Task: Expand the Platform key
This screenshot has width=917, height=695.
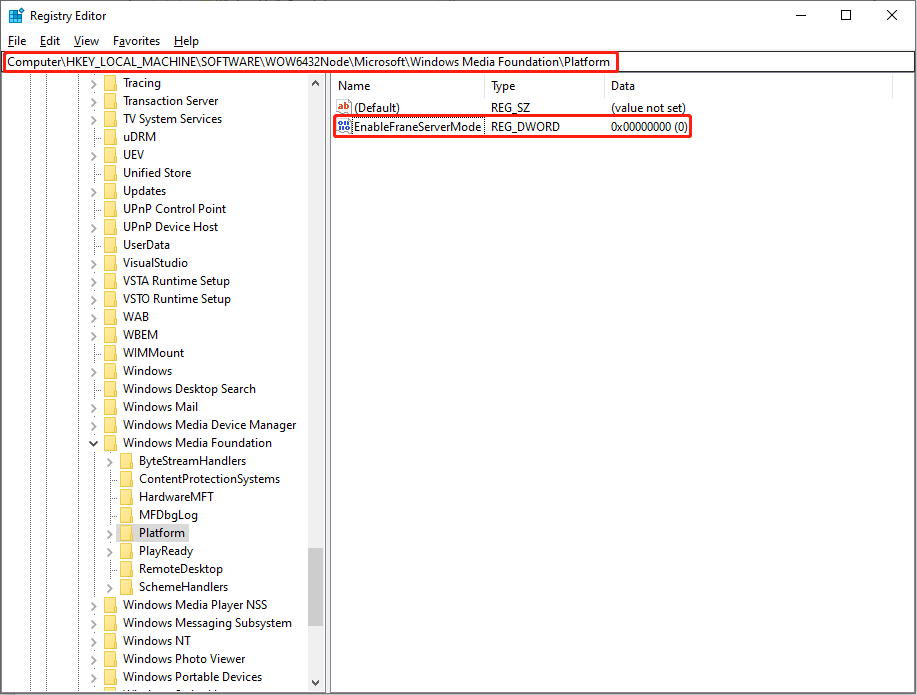Action: coord(109,534)
